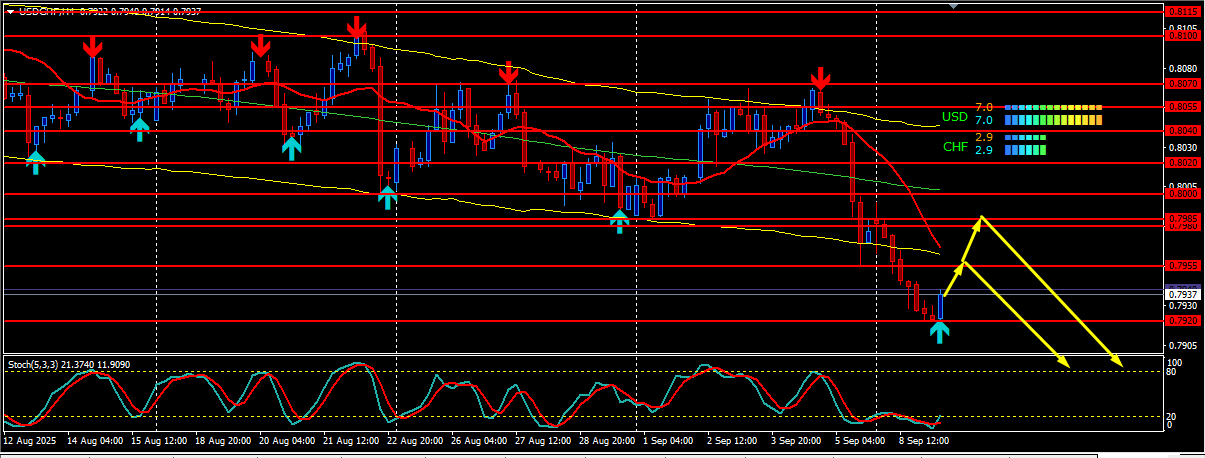Click the 0.7905 price scale value
1205x458 pixels.
pos(1183,346)
